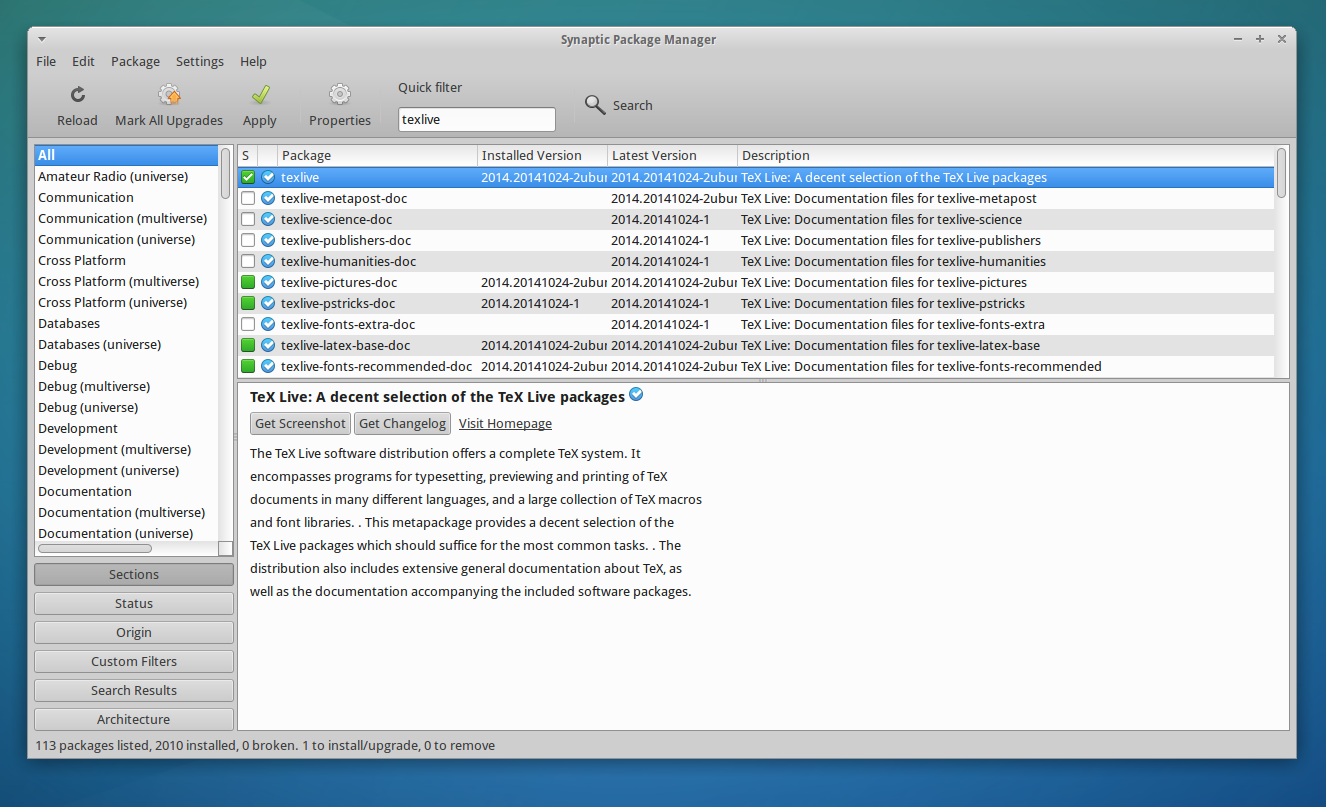Switch to Sections filter view

(134, 574)
